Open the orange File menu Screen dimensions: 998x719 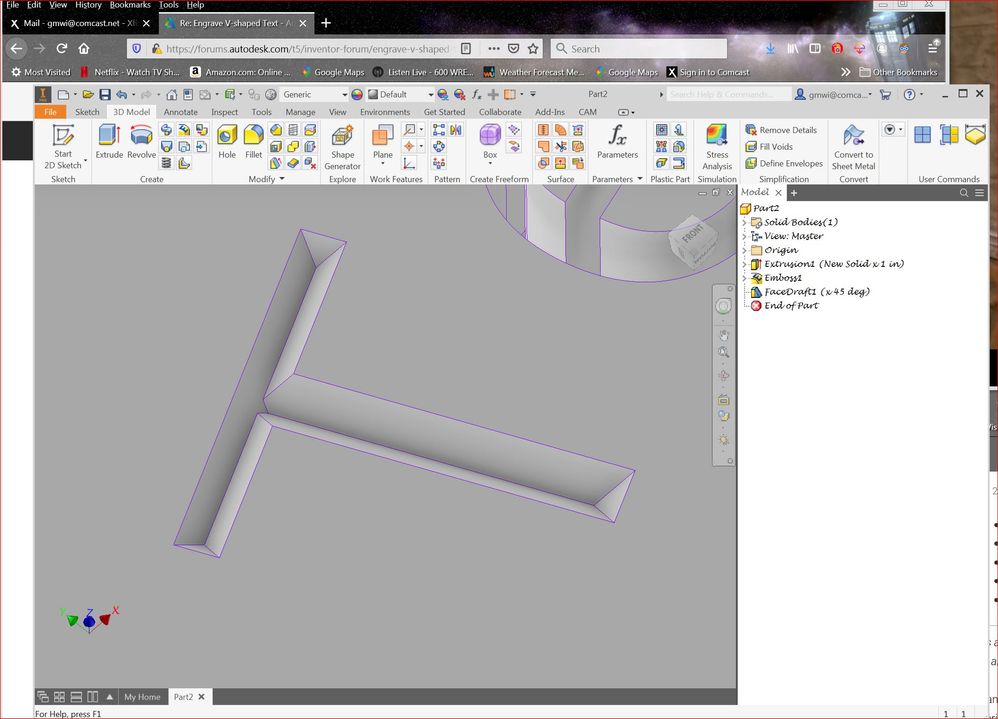(x=50, y=112)
